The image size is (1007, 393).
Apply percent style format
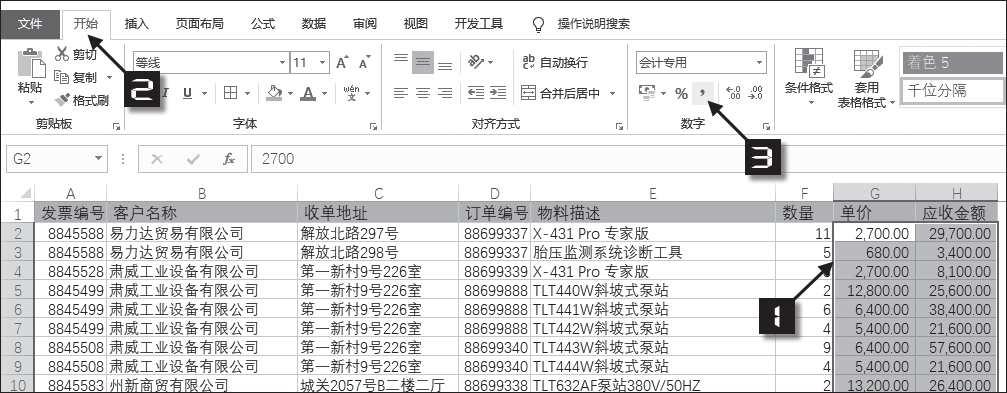pyautogui.click(x=681, y=94)
